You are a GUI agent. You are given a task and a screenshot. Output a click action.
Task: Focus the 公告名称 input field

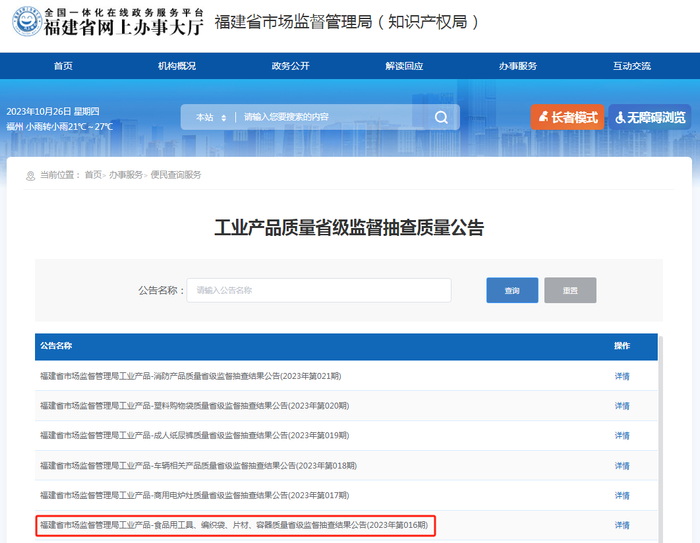319,290
